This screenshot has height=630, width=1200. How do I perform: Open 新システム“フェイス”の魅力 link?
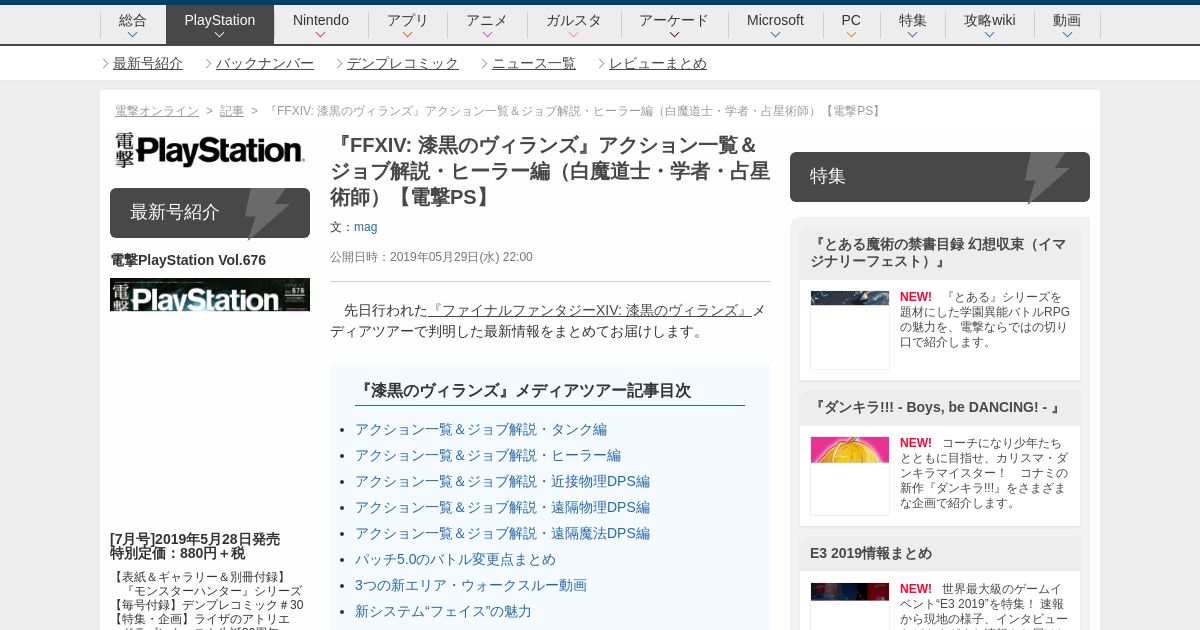point(443,611)
